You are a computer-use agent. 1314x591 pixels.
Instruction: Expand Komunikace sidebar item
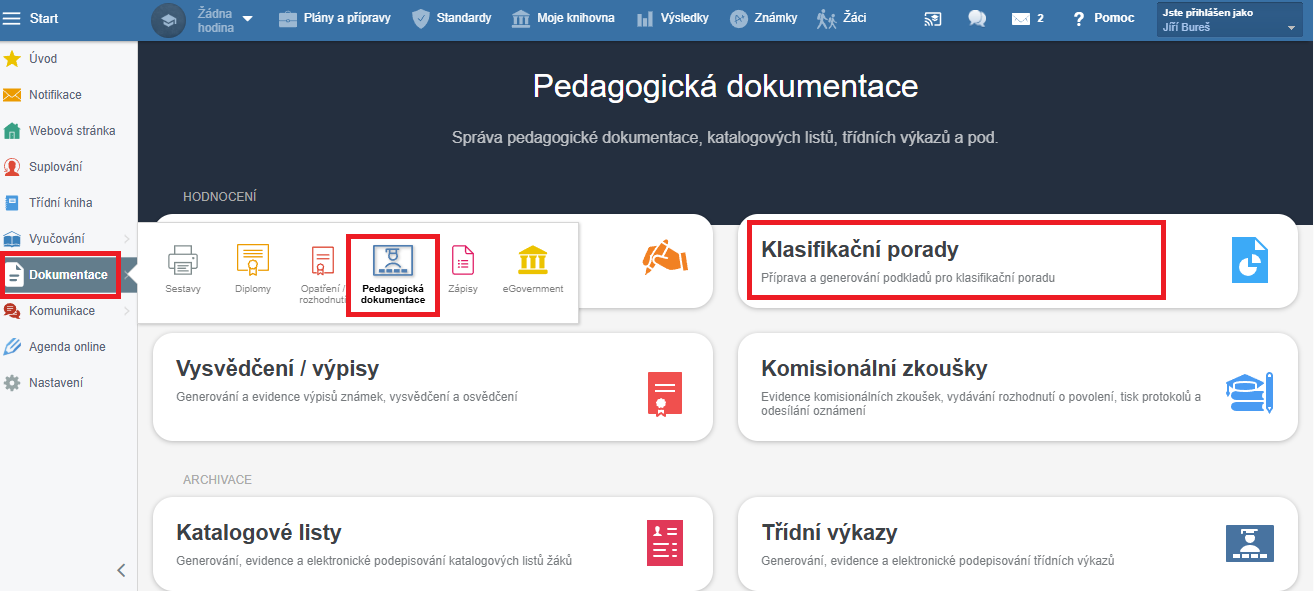(x=68, y=311)
